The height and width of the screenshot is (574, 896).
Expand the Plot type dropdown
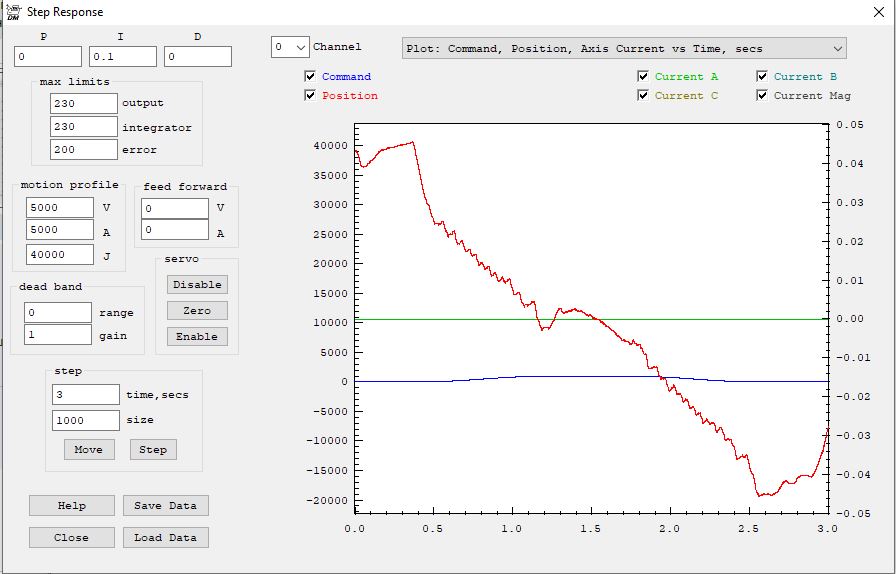coord(624,48)
